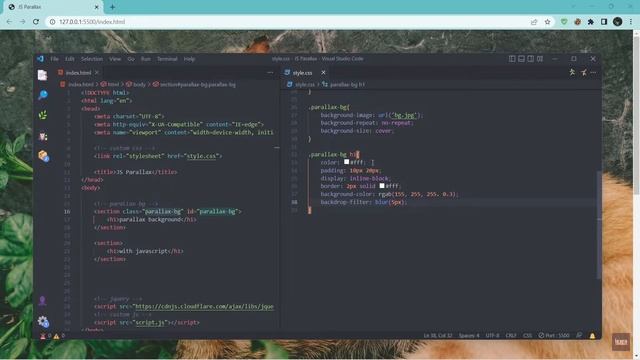Click the style.css editor vertical scrollbar

tap(599, 224)
